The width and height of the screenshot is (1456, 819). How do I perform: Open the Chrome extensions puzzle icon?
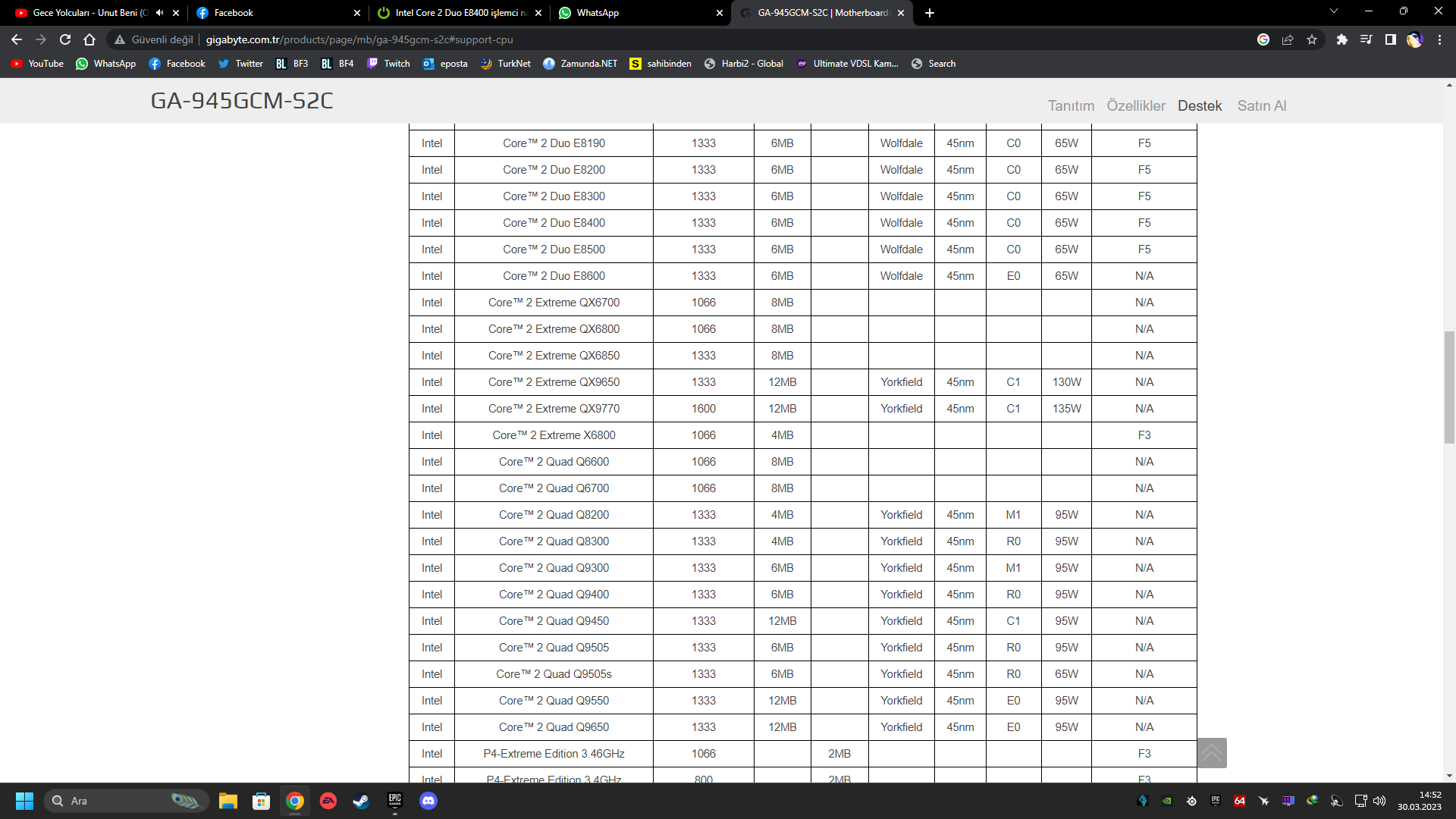tap(1341, 39)
